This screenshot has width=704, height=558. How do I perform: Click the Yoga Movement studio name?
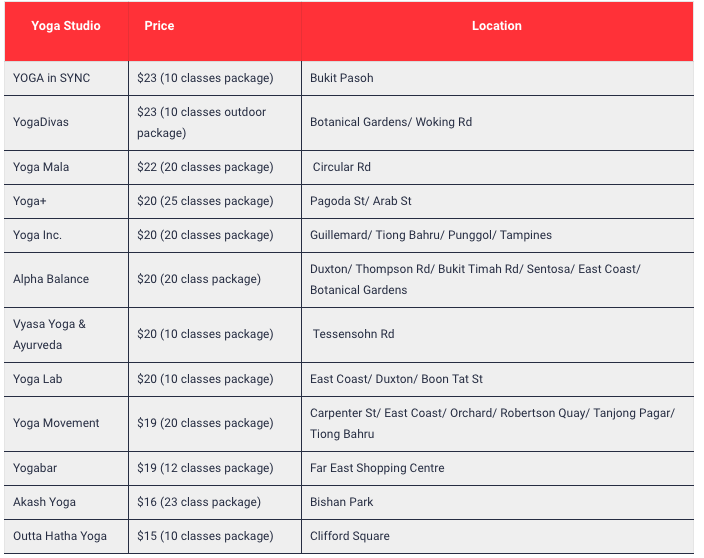[56, 423]
